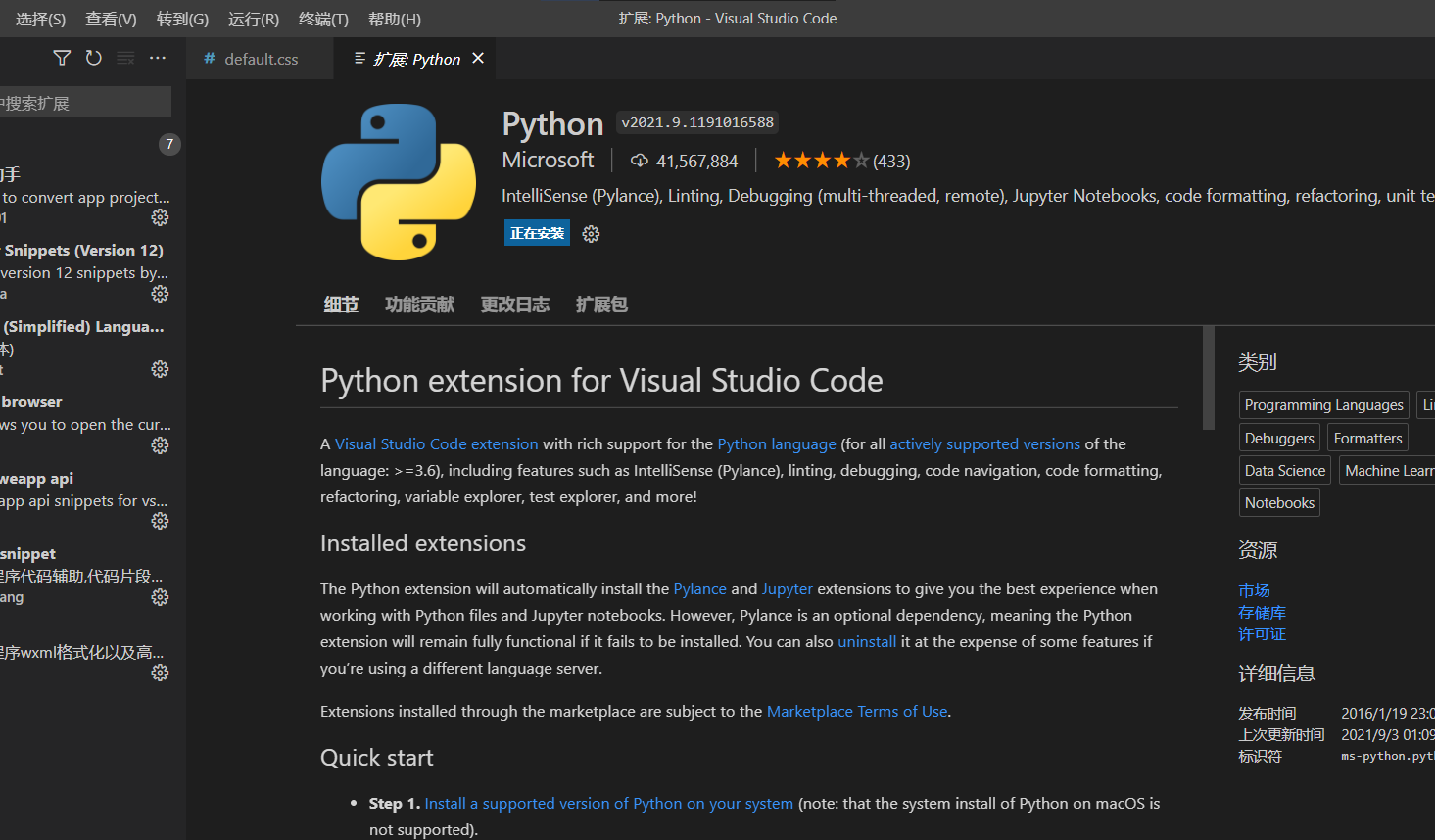Open the 运行(R) menu

point(253,19)
